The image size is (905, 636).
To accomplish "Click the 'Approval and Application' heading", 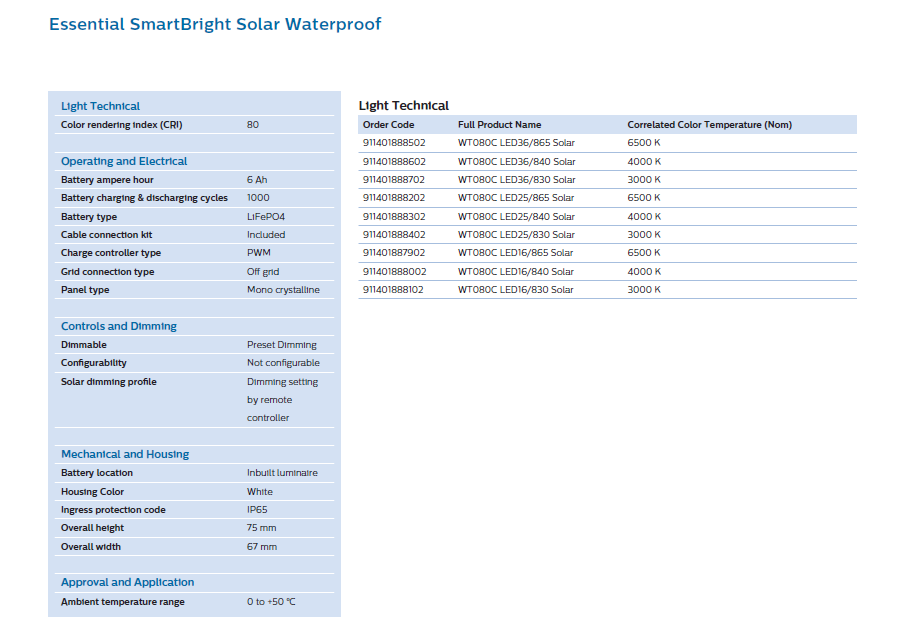I will click(128, 582).
